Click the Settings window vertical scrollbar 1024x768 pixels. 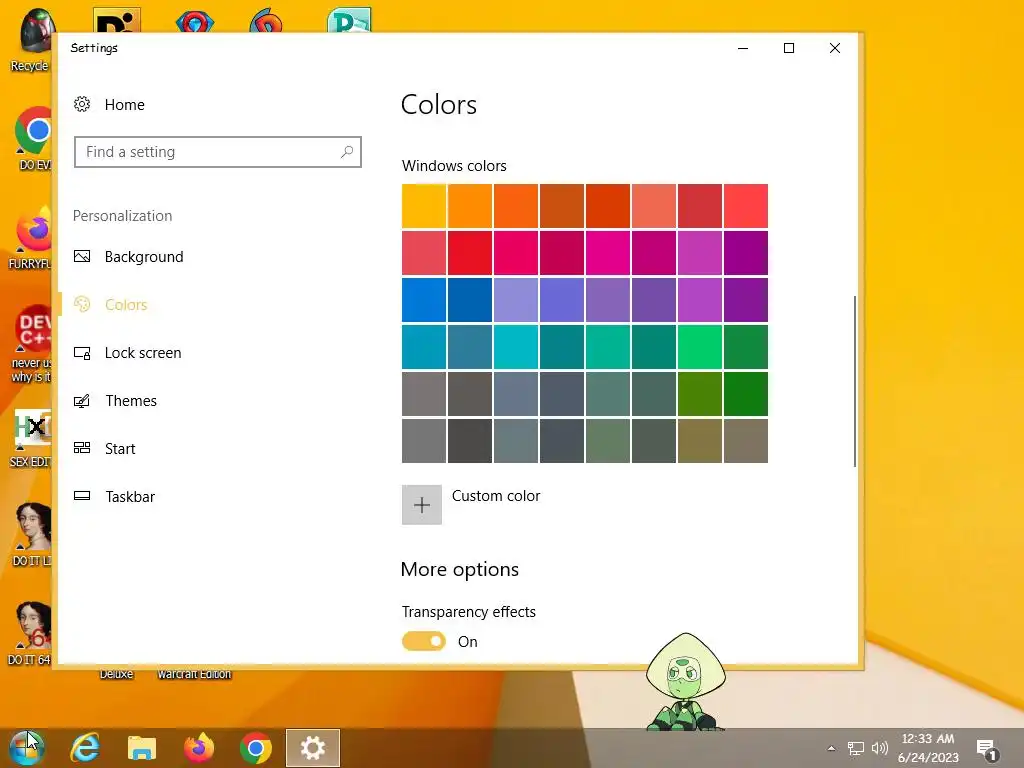pos(854,381)
